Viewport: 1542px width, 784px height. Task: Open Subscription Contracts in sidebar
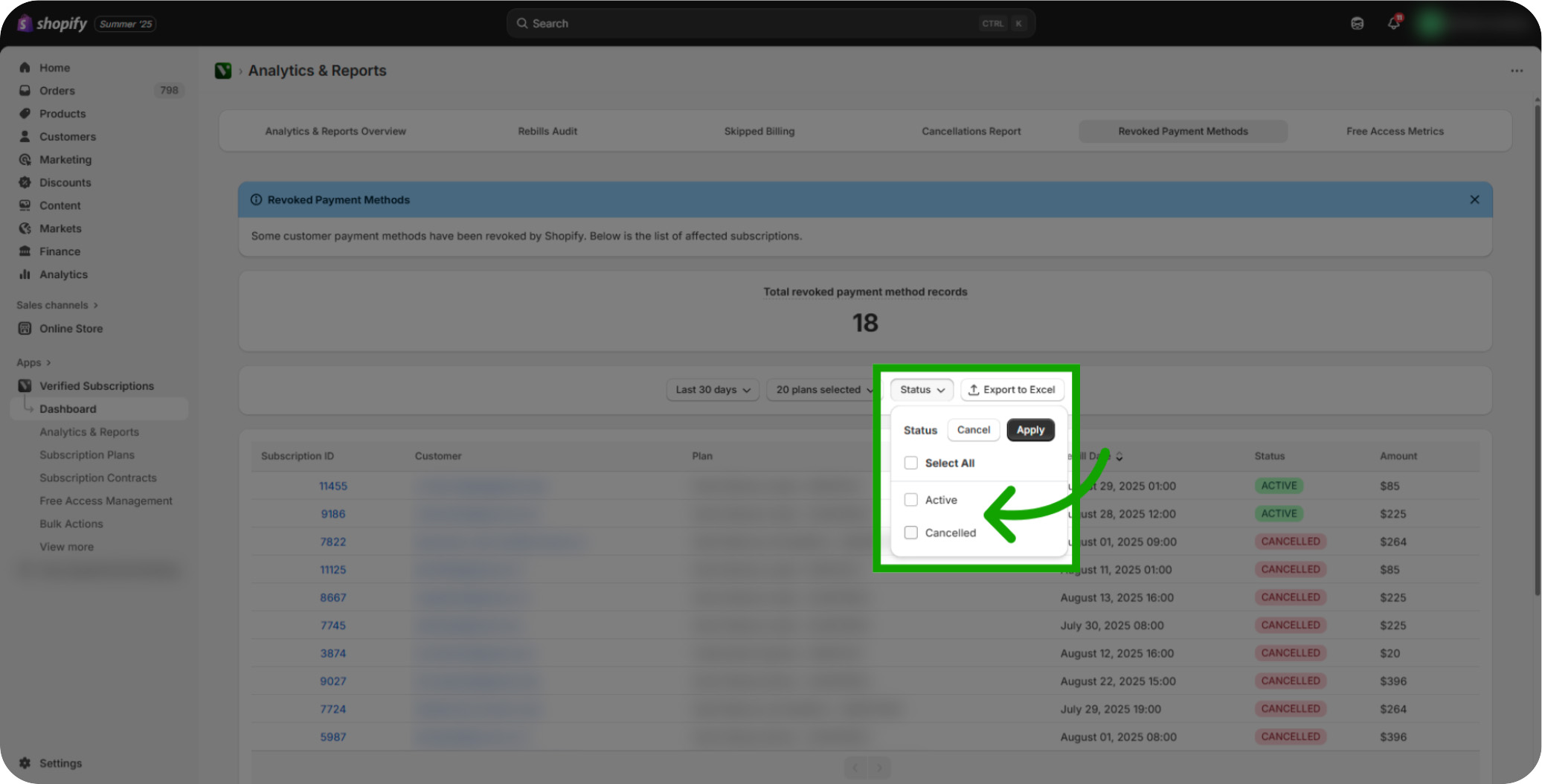pos(98,478)
